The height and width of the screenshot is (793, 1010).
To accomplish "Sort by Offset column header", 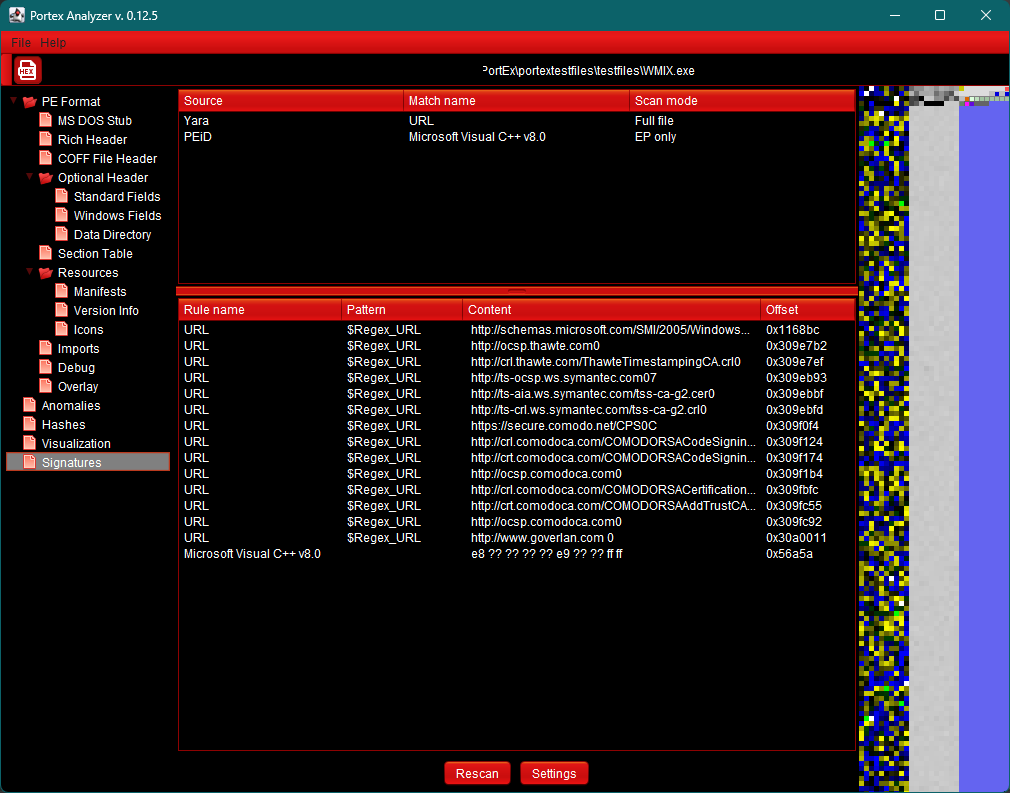I will 808,310.
